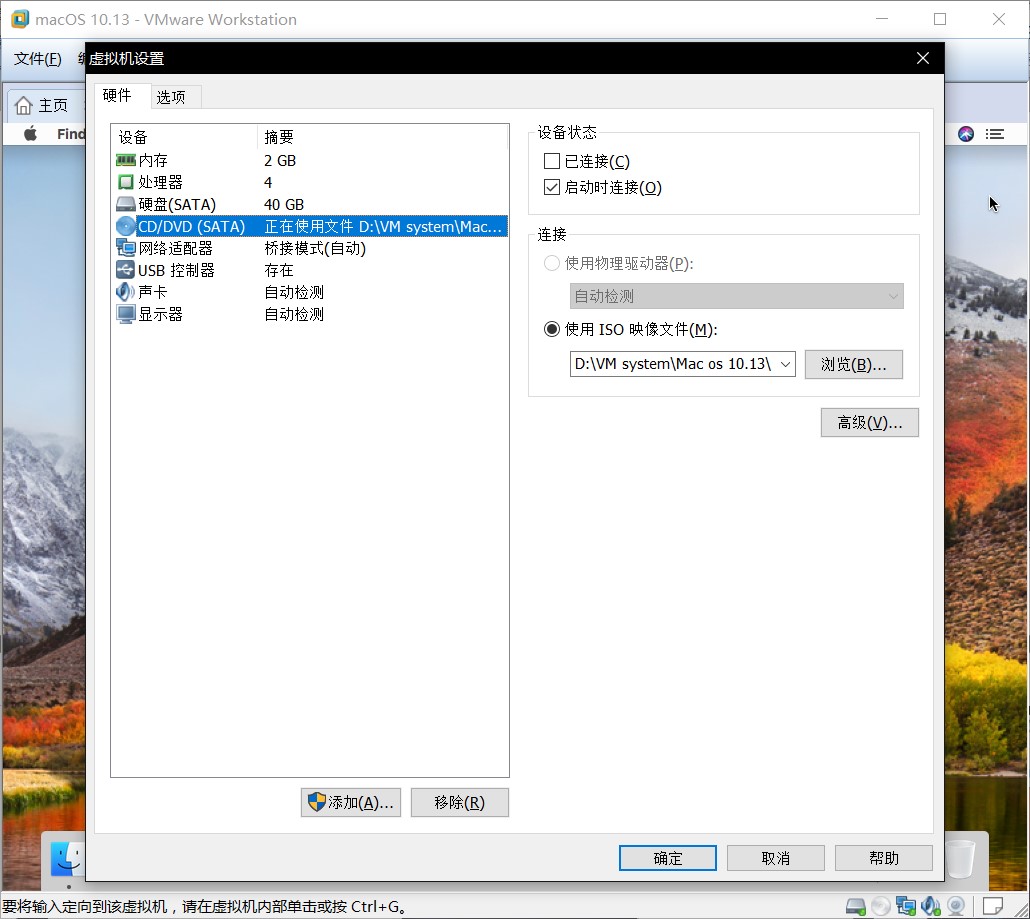This screenshot has width=1030, height=919.
Task: Click the webcam status bar icon
Action: pyautogui.click(x=956, y=907)
